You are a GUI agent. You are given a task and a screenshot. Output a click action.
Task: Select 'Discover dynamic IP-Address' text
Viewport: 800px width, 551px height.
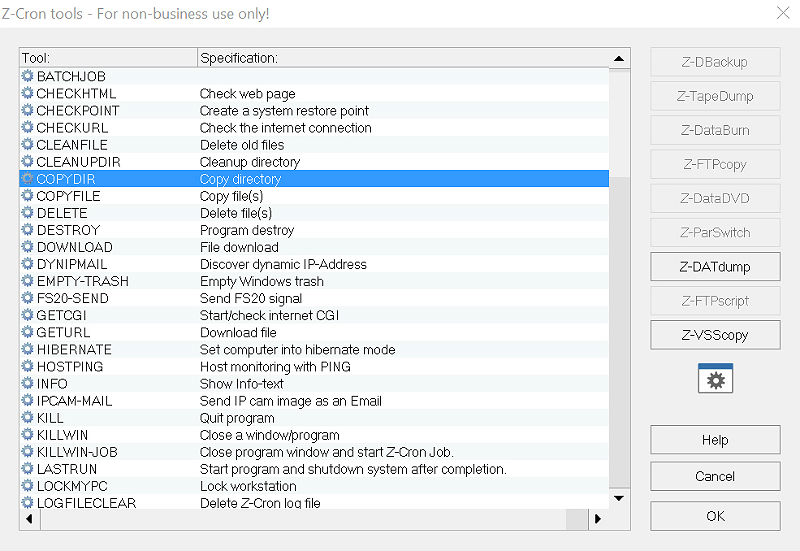pos(283,264)
